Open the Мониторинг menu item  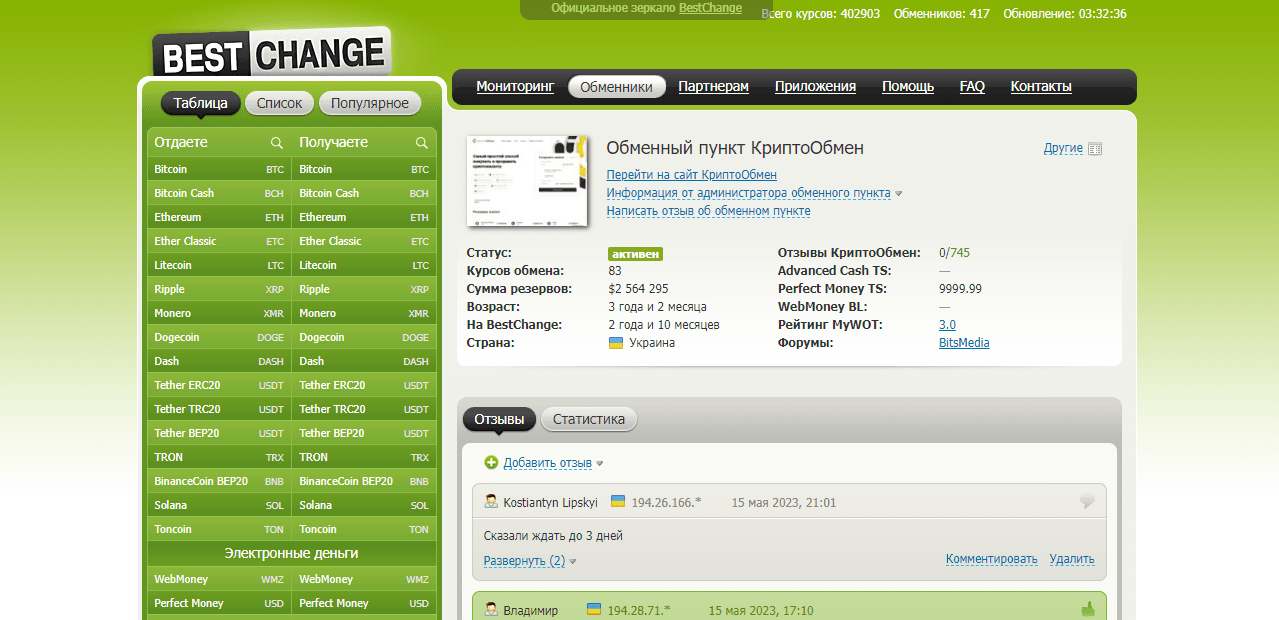pyautogui.click(x=514, y=87)
